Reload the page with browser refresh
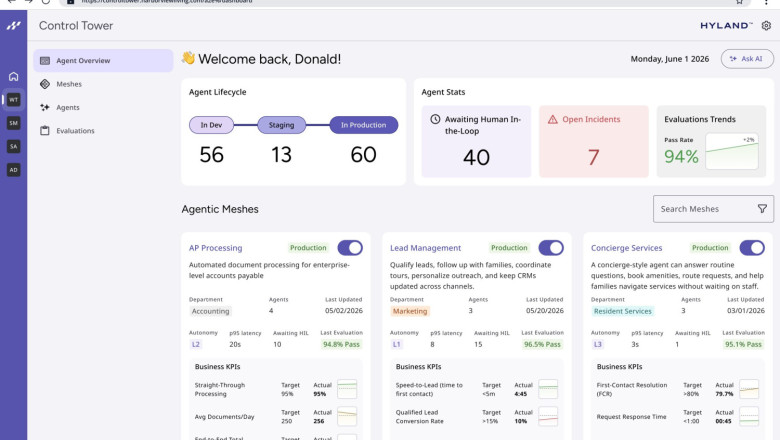Screen dimensions: 780x440 coord(46,2)
